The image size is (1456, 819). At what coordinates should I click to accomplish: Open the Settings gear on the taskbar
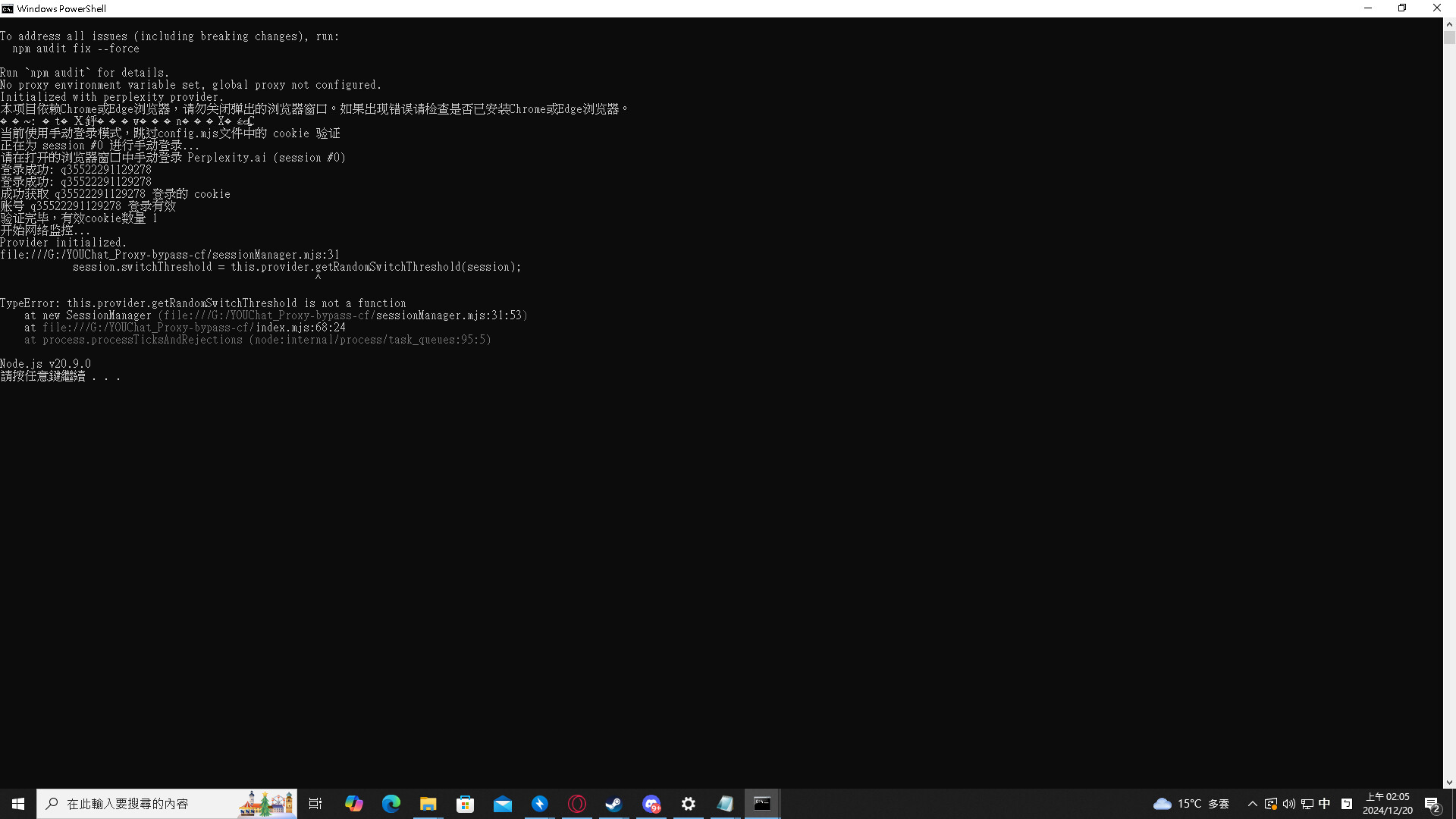tap(689, 804)
